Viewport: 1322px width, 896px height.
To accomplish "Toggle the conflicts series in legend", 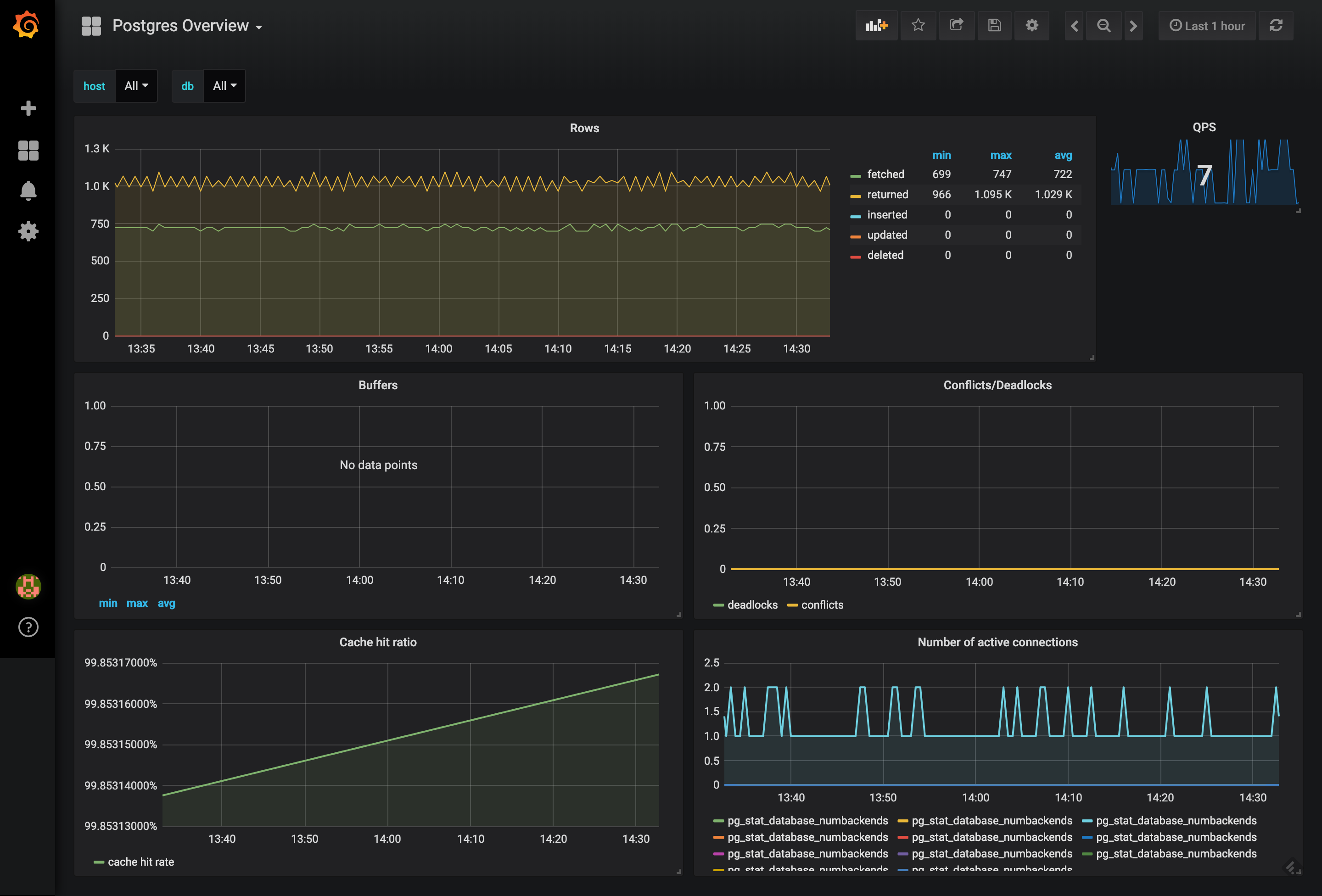I will (822, 605).
